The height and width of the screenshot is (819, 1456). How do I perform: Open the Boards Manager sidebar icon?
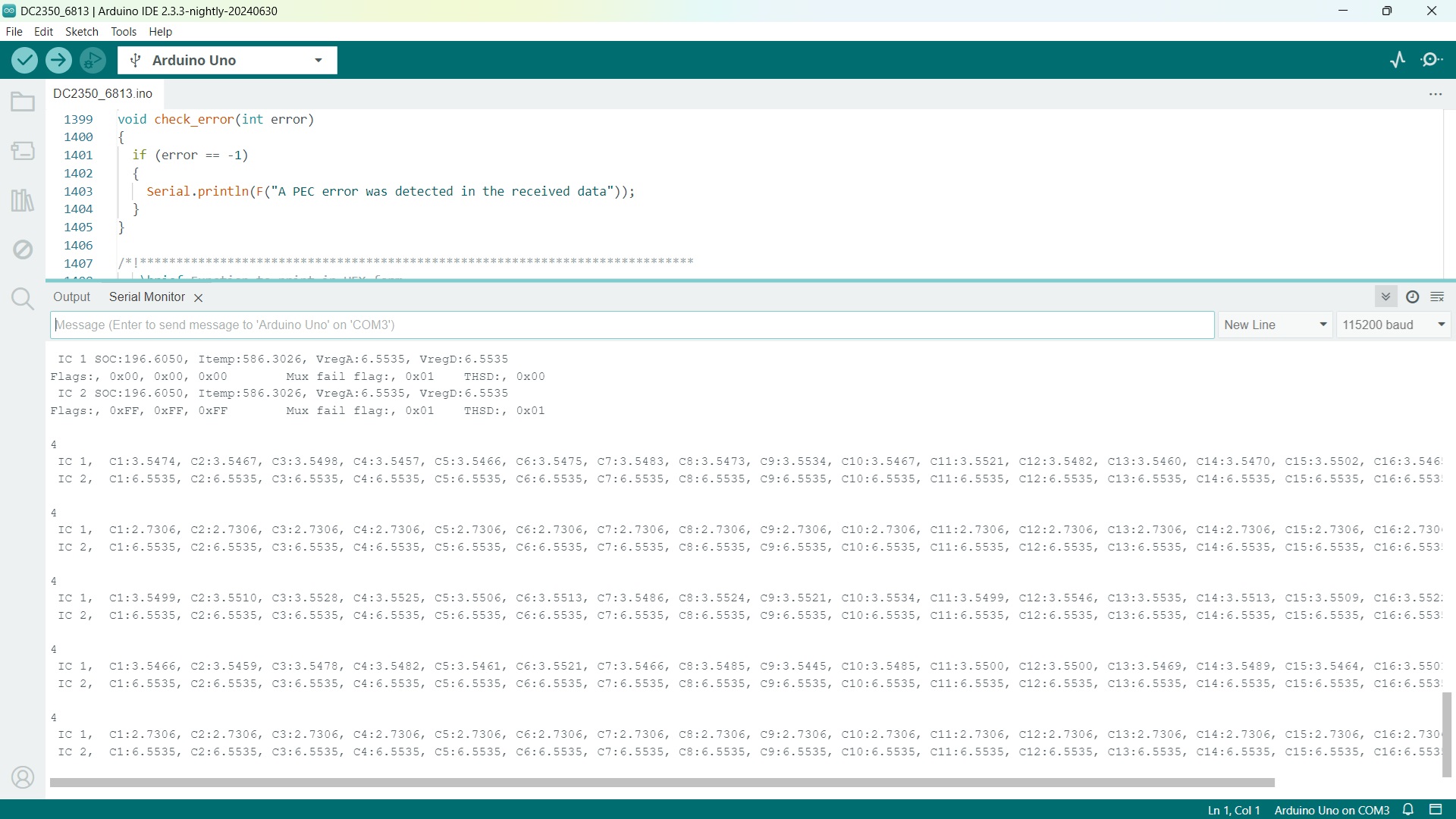point(23,151)
